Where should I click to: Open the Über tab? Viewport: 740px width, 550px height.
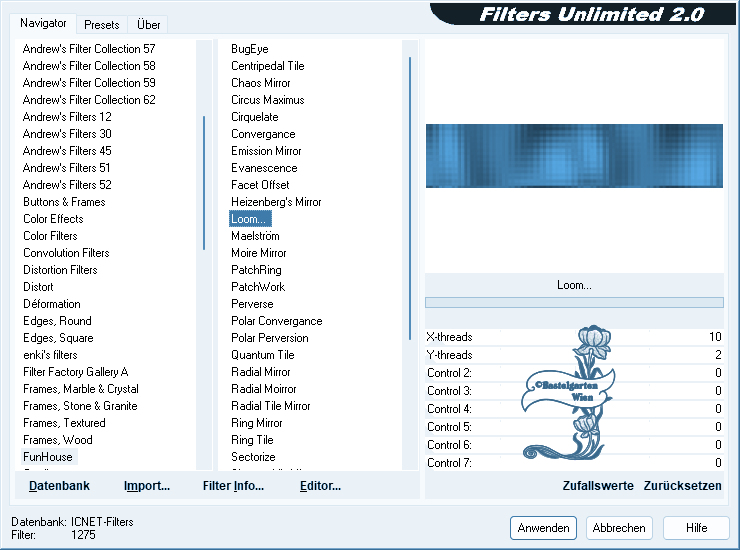pyautogui.click(x=148, y=25)
